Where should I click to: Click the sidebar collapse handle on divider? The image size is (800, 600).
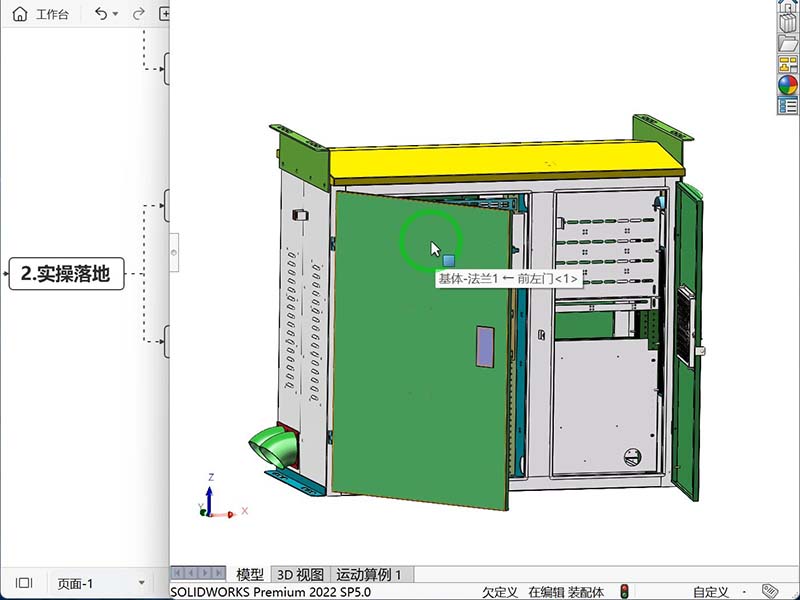(174, 254)
